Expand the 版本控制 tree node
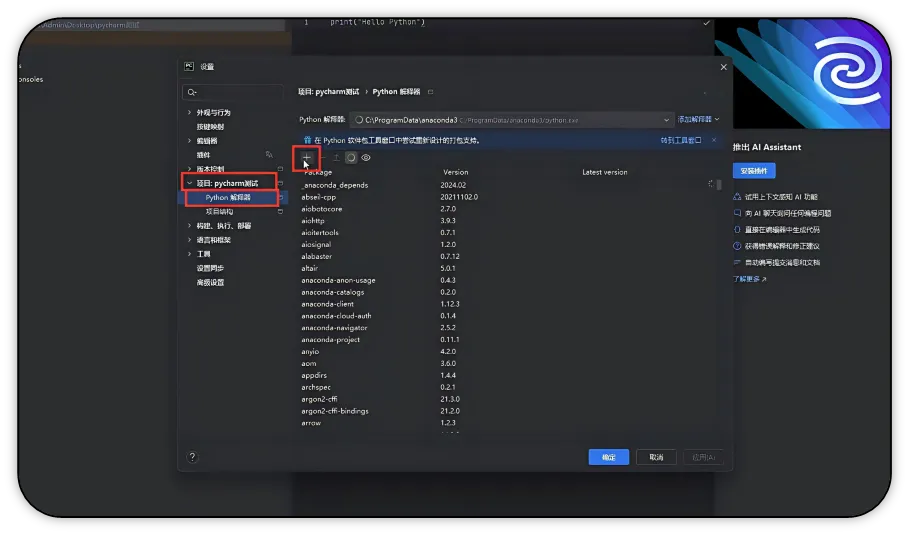 point(189,169)
